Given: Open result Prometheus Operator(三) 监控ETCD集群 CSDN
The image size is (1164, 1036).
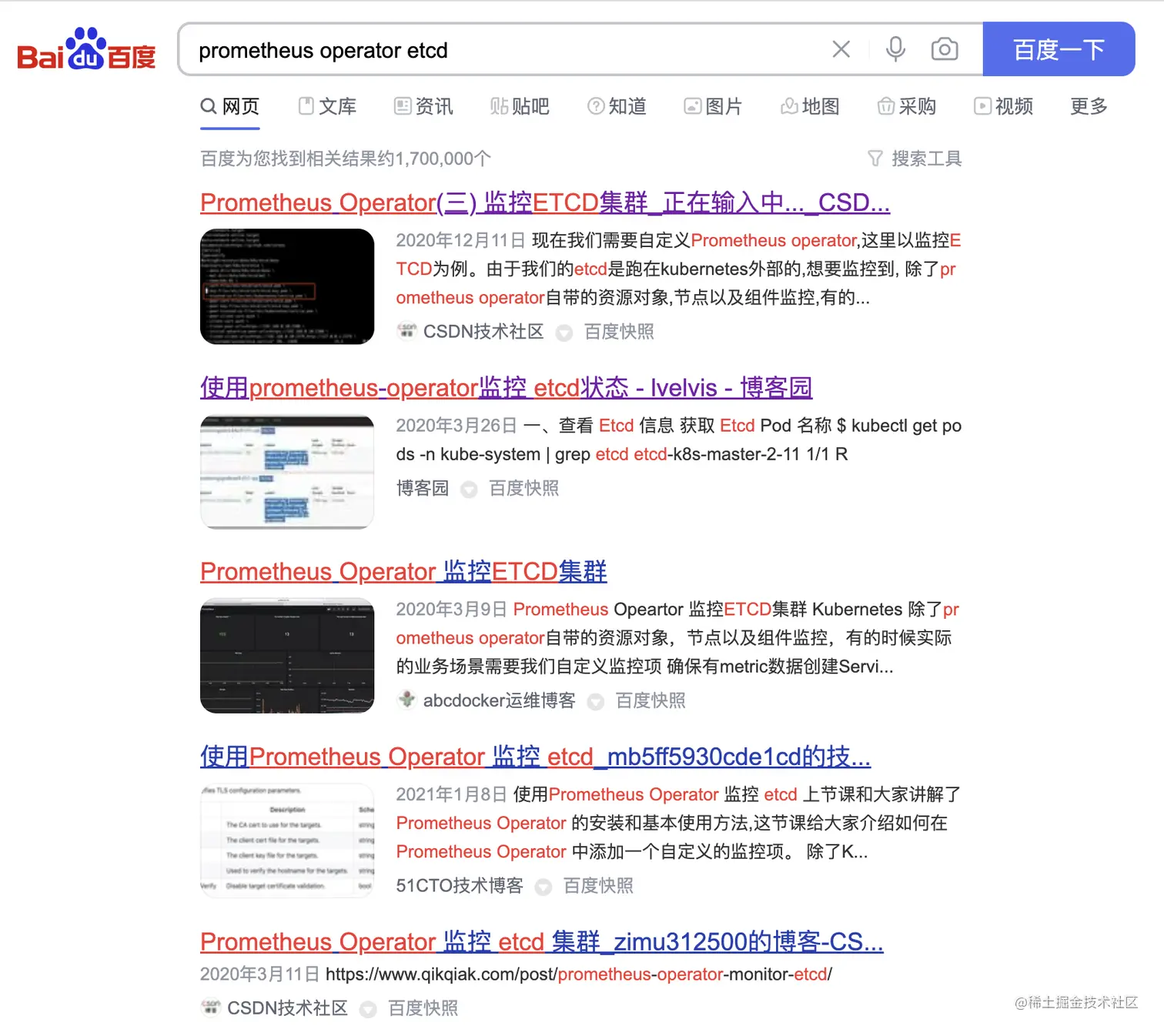Looking at the screenshot, I should pyautogui.click(x=545, y=202).
